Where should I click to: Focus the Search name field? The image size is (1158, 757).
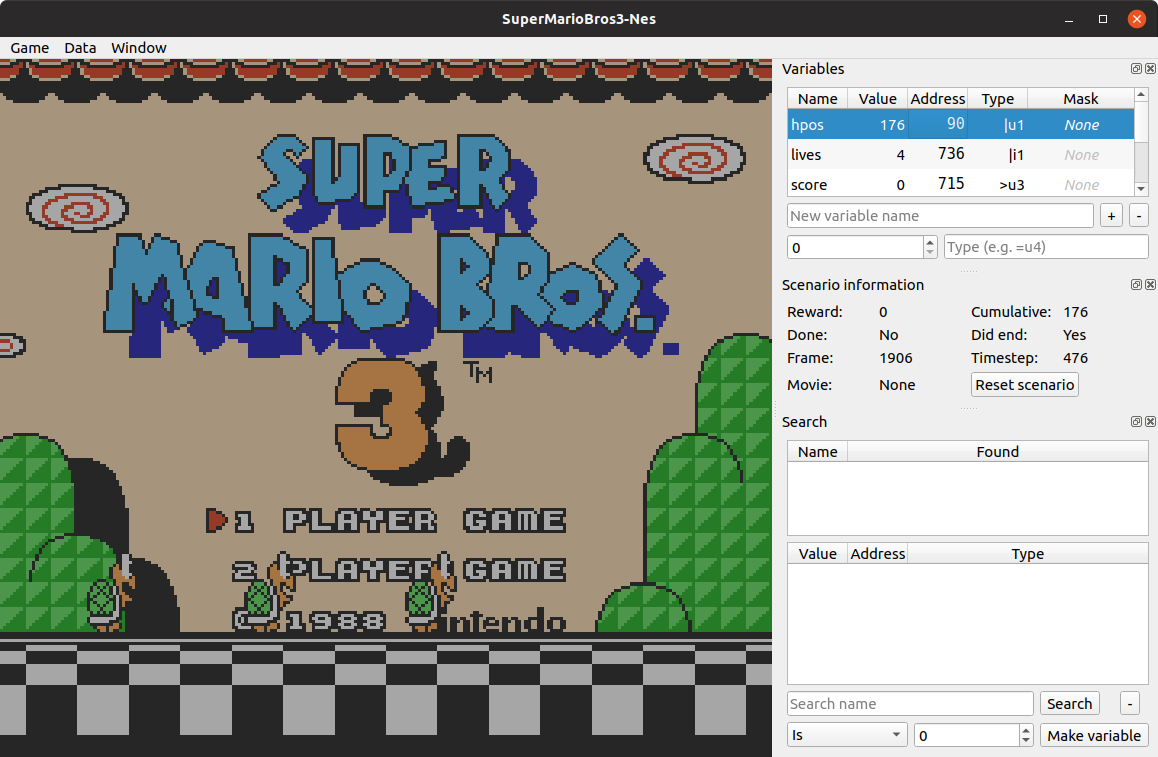[910, 704]
